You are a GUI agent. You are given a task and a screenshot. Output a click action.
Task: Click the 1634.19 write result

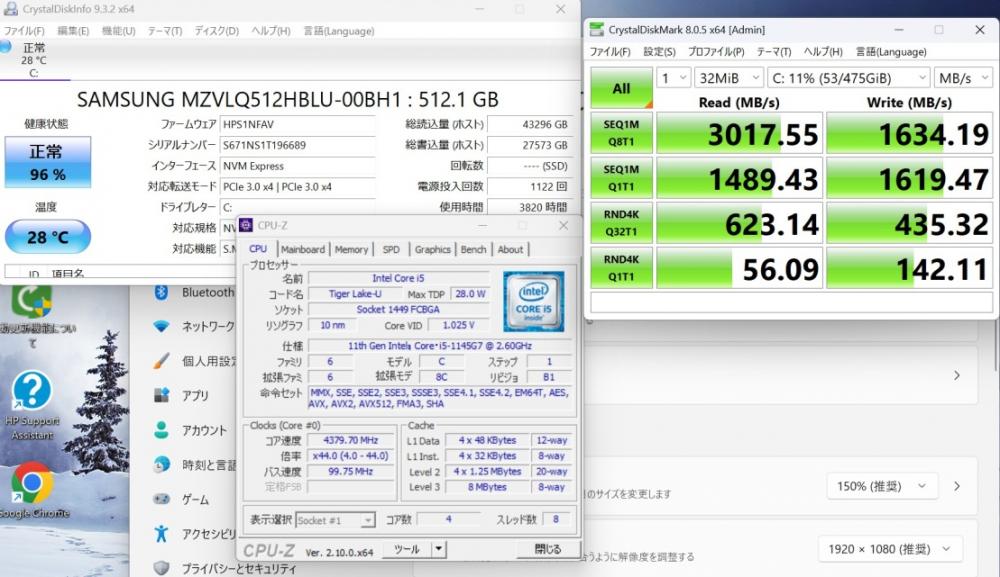tap(909, 133)
